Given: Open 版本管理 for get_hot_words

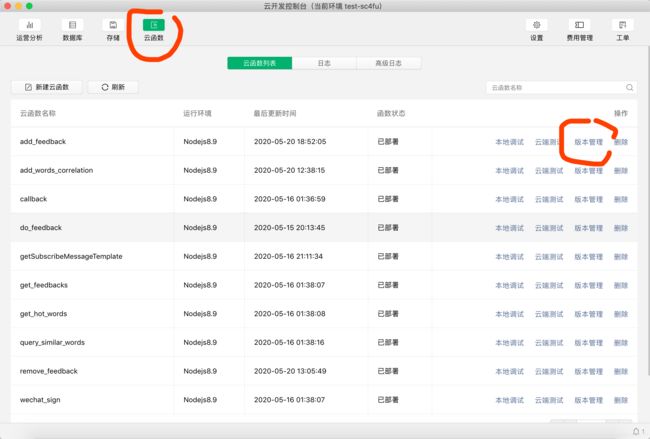Looking at the screenshot, I should pyautogui.click(x=588, y=314).
